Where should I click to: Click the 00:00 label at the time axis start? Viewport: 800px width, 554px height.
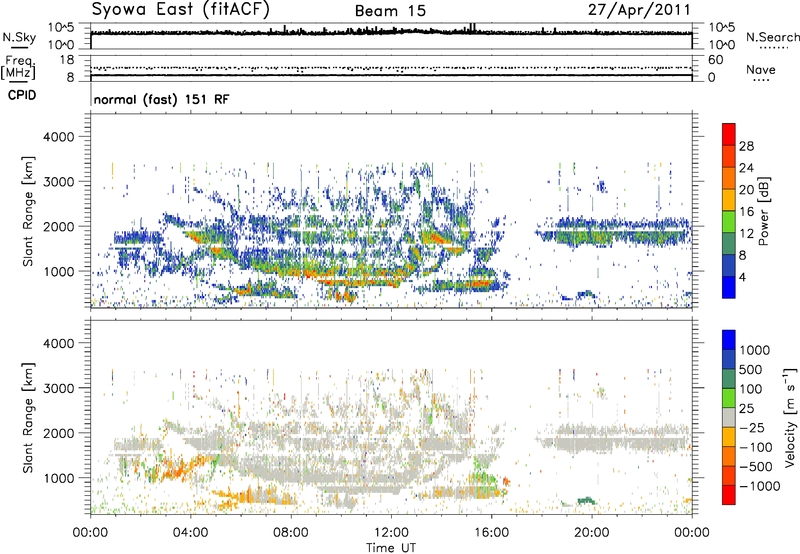tap(90, 533)
